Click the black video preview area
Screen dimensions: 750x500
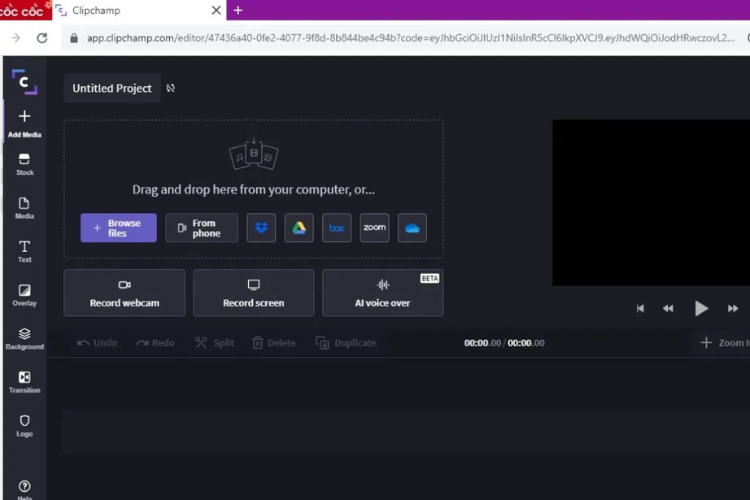[651, 203]
